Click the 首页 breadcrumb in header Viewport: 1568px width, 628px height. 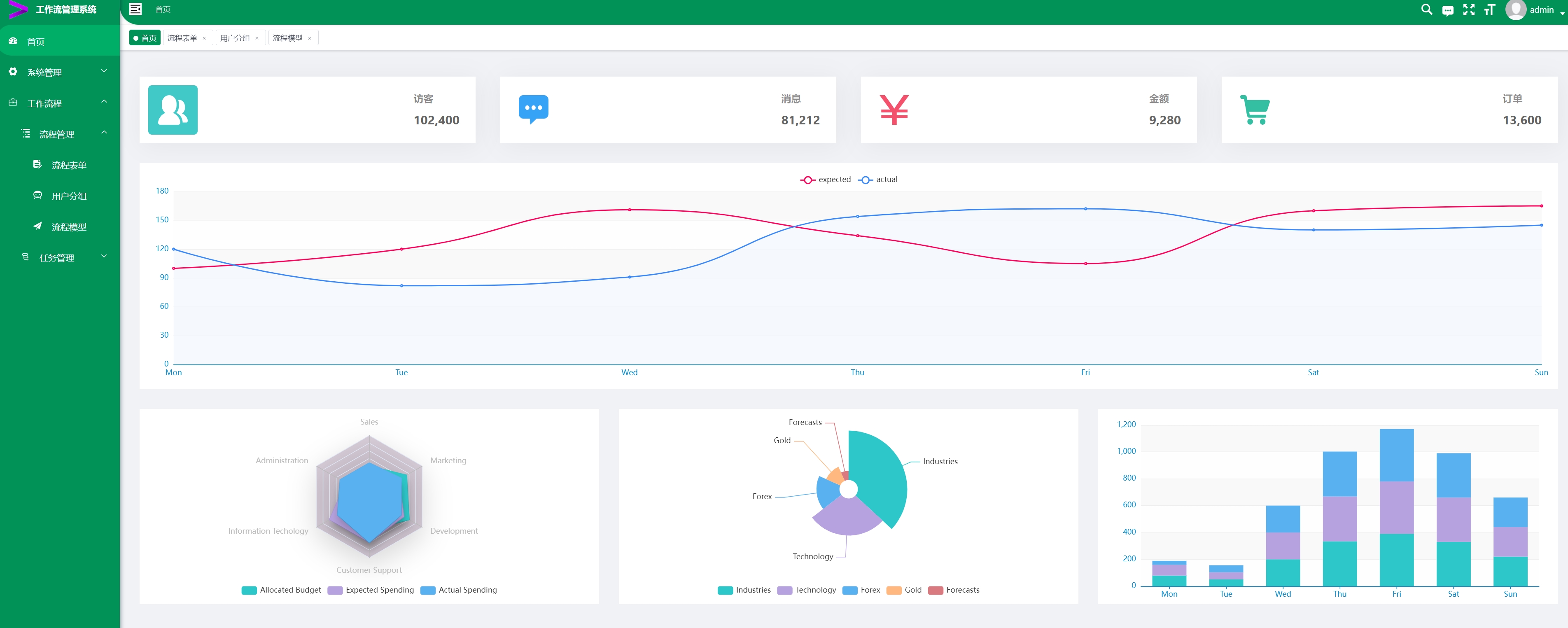tap(163, 9)
